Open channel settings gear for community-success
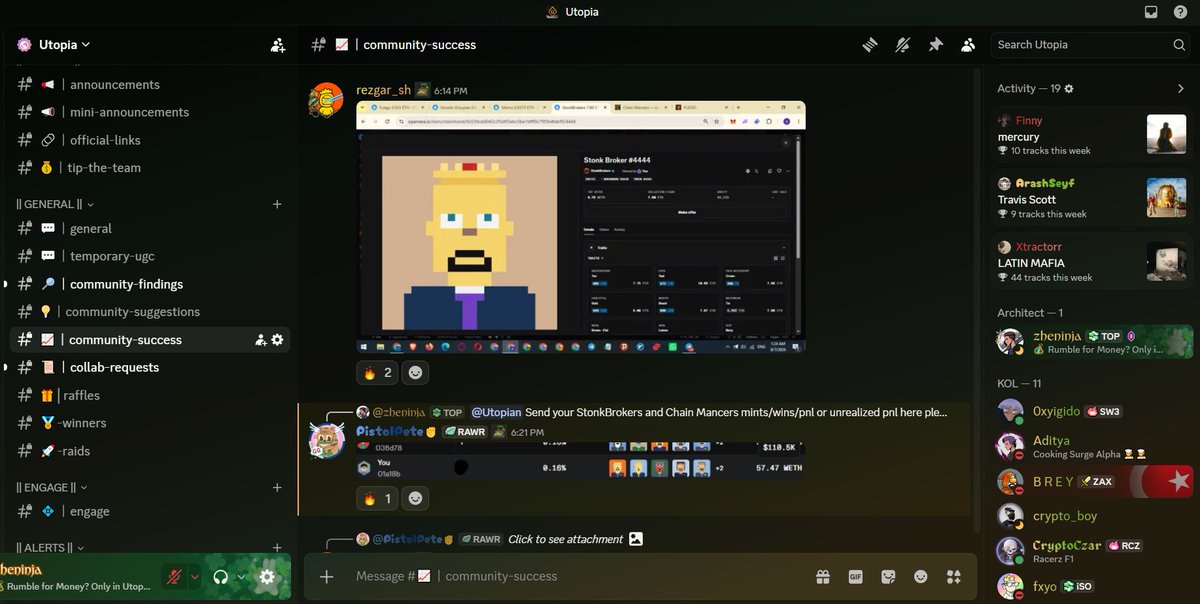This screenshot has height=604, width=1200. click(x=277, y=340)
